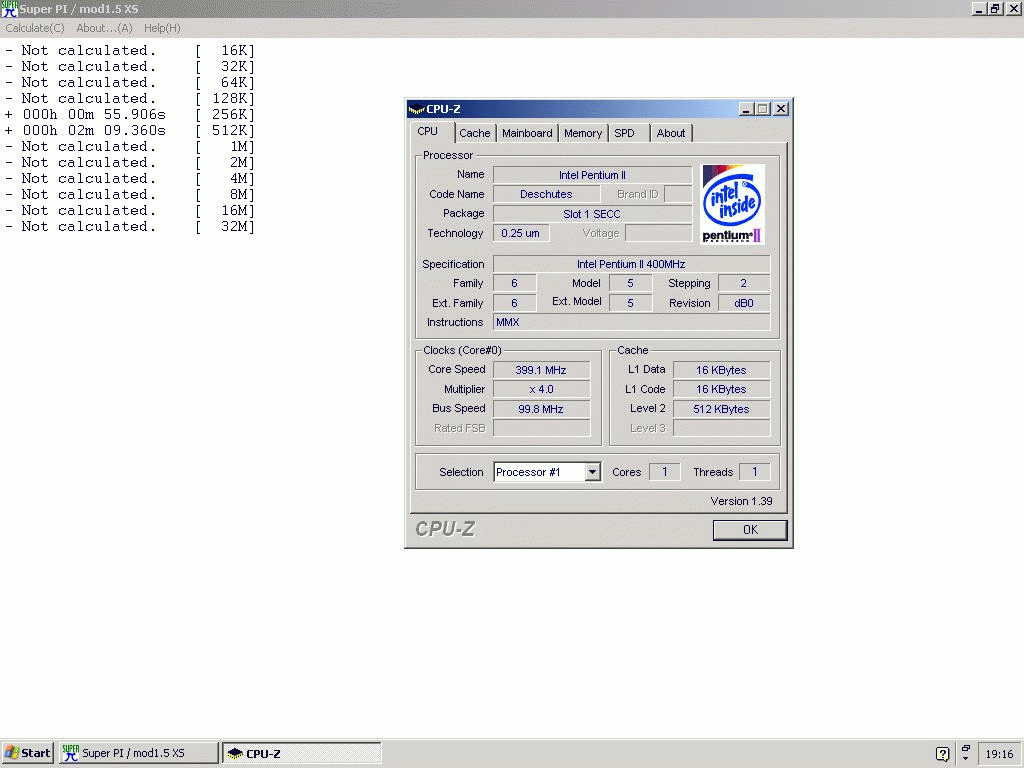Click the L1 Data value 16 KBytes

[721, 370]
